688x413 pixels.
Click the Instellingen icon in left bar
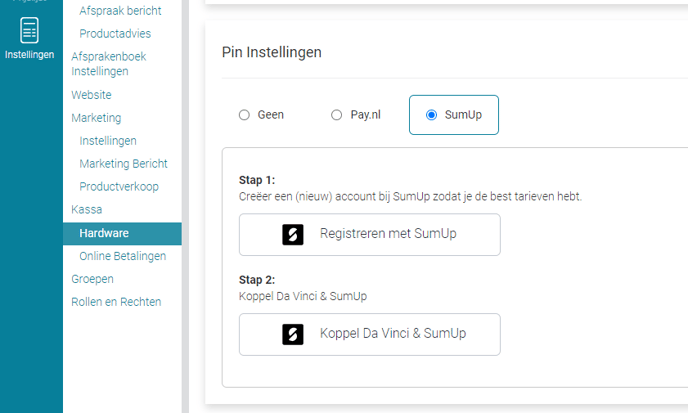pyautogui.click(x=30, y=30)
